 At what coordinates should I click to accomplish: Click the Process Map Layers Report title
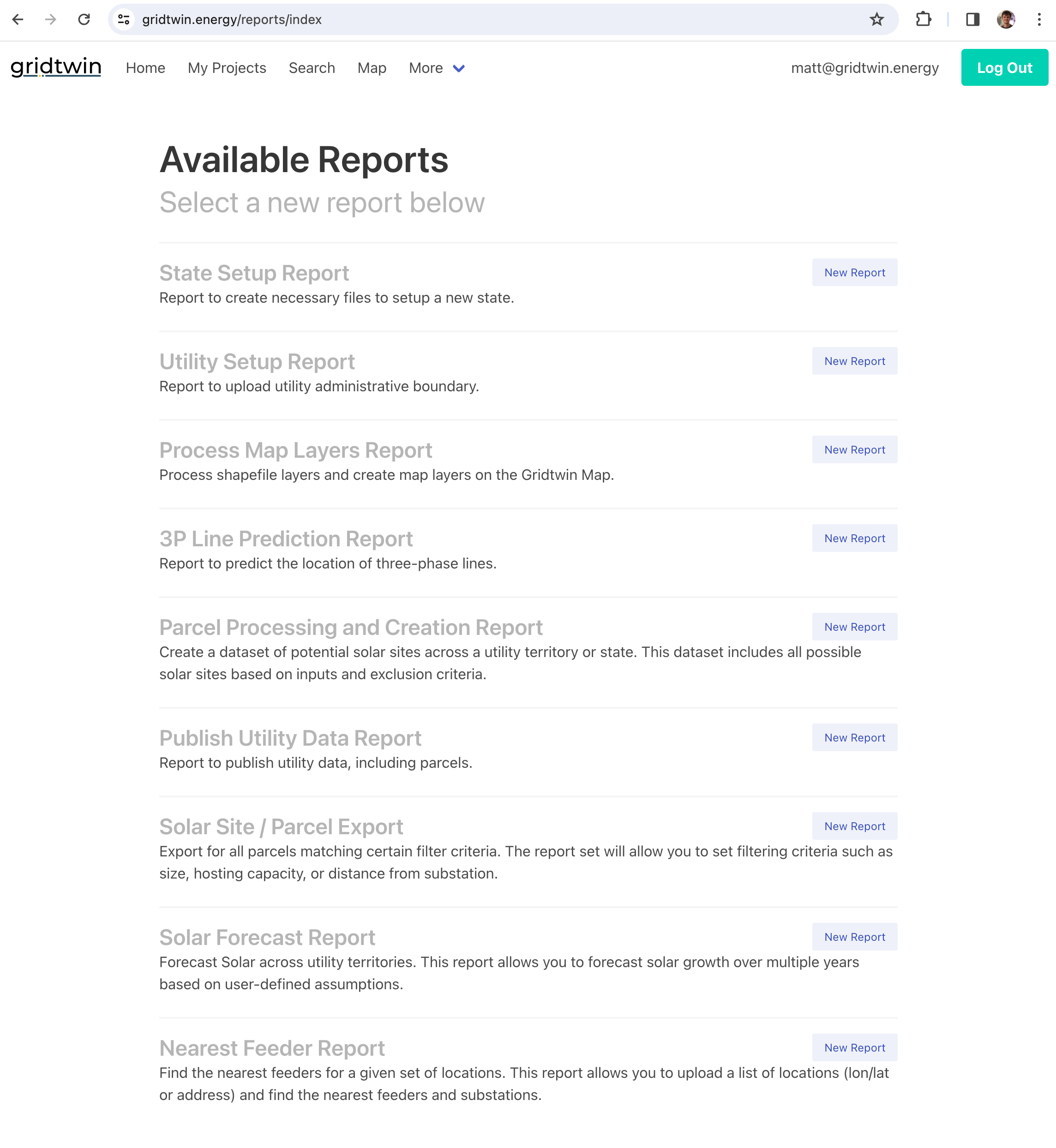pos(295,450)
